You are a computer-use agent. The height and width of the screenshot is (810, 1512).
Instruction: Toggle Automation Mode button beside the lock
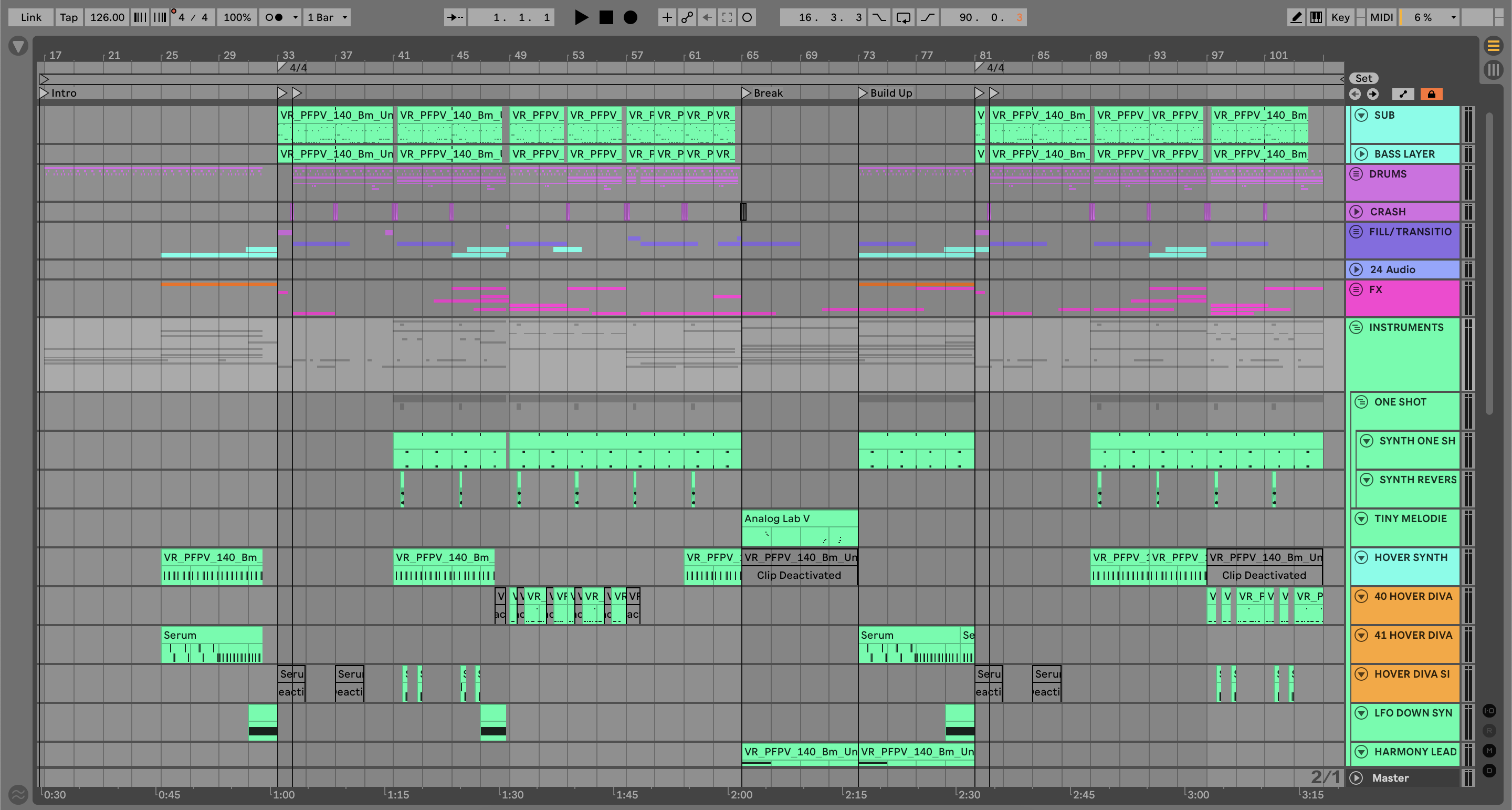click(1403, 94)
